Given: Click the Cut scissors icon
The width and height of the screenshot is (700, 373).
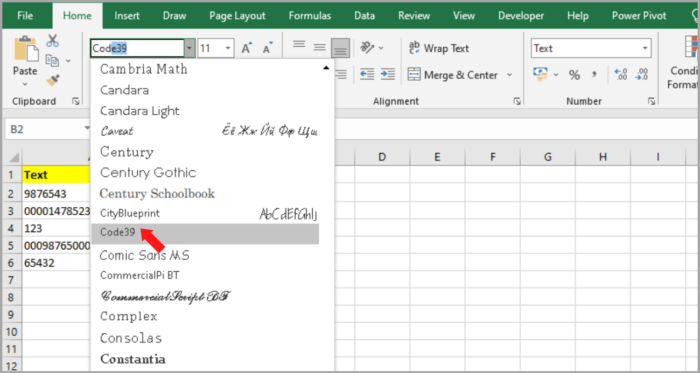Looking at the screenshot, I should coord(53,41).
